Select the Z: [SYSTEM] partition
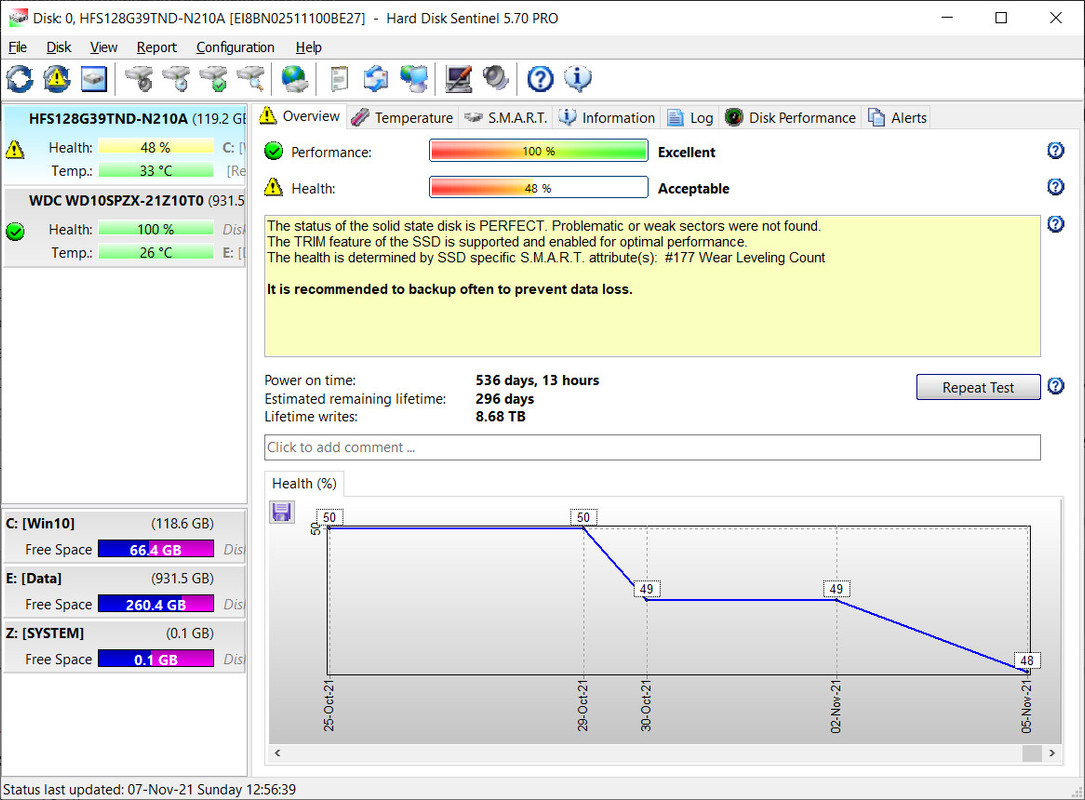 click(x=125, y=645)
